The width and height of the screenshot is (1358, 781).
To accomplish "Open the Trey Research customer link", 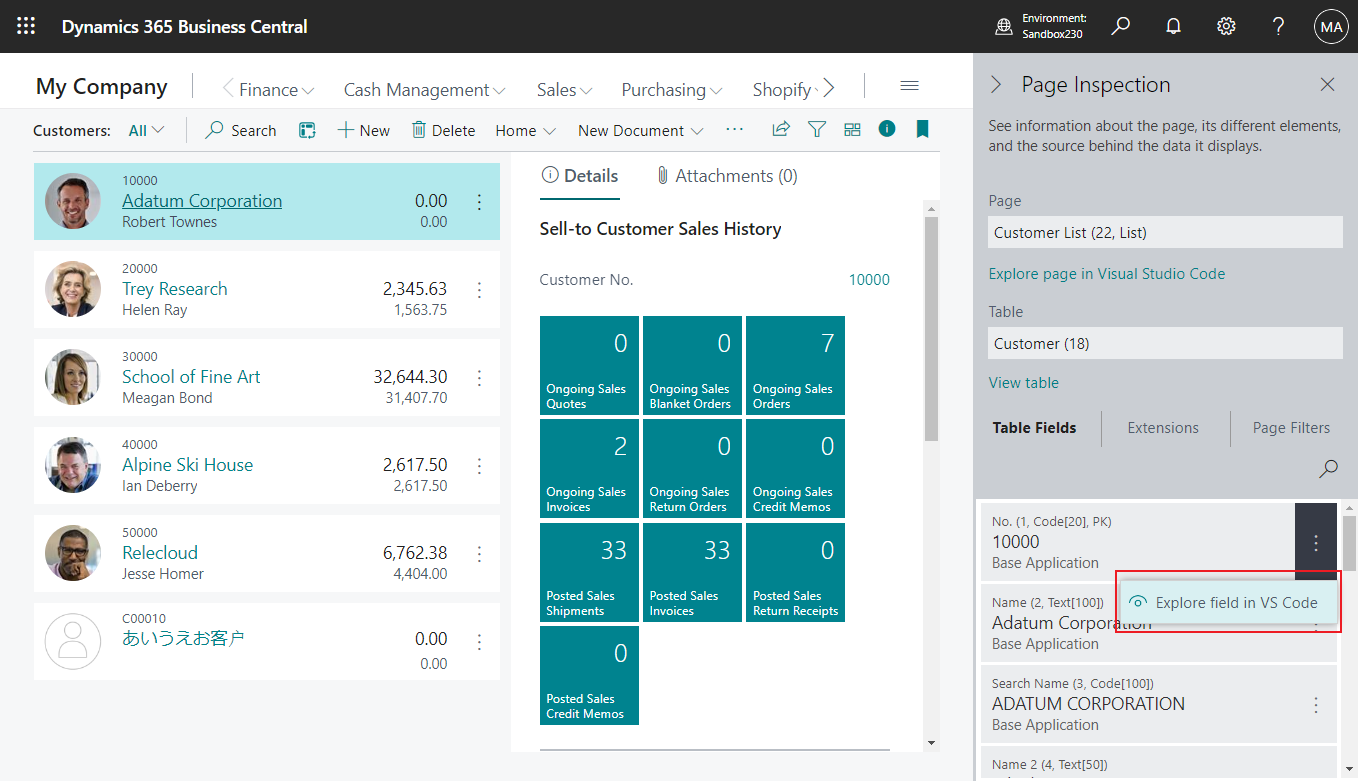I will coord(175,289).
